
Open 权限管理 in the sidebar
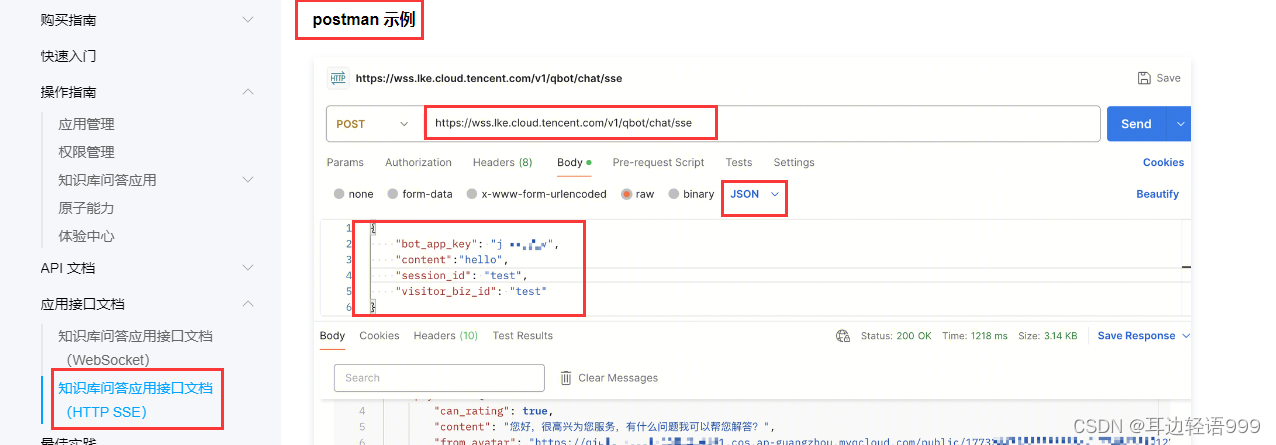click(86, 152)
